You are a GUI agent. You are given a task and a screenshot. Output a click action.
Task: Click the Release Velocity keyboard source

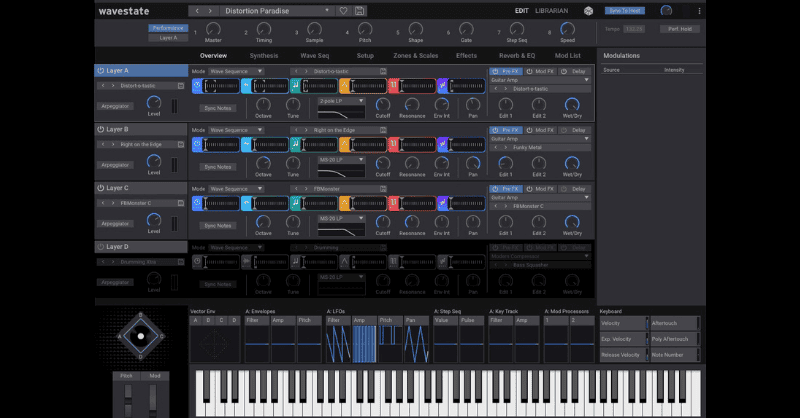click(623, 355)
